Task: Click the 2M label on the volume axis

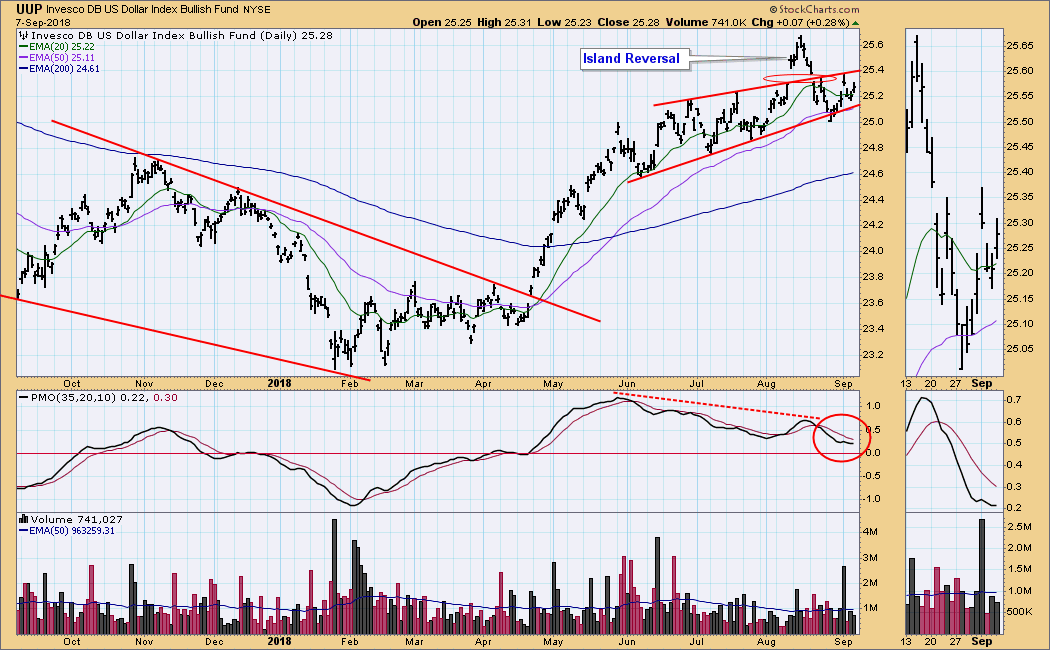Action: point(871,583)
